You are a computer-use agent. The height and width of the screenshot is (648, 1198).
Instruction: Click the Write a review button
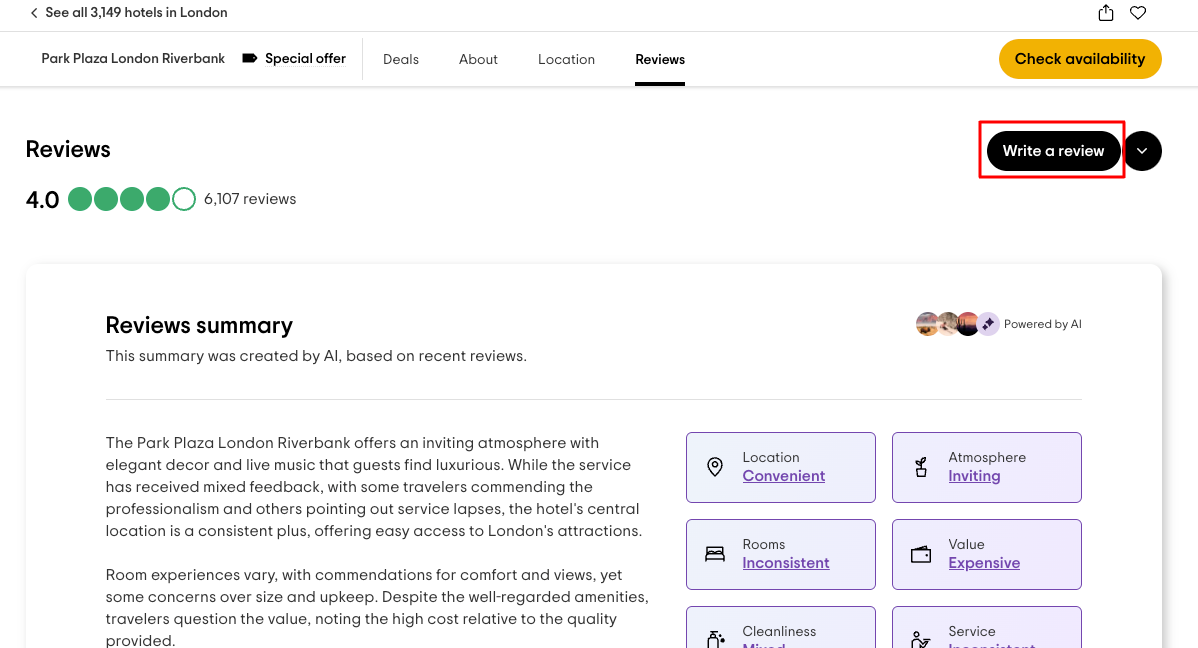pos(1053,151)
